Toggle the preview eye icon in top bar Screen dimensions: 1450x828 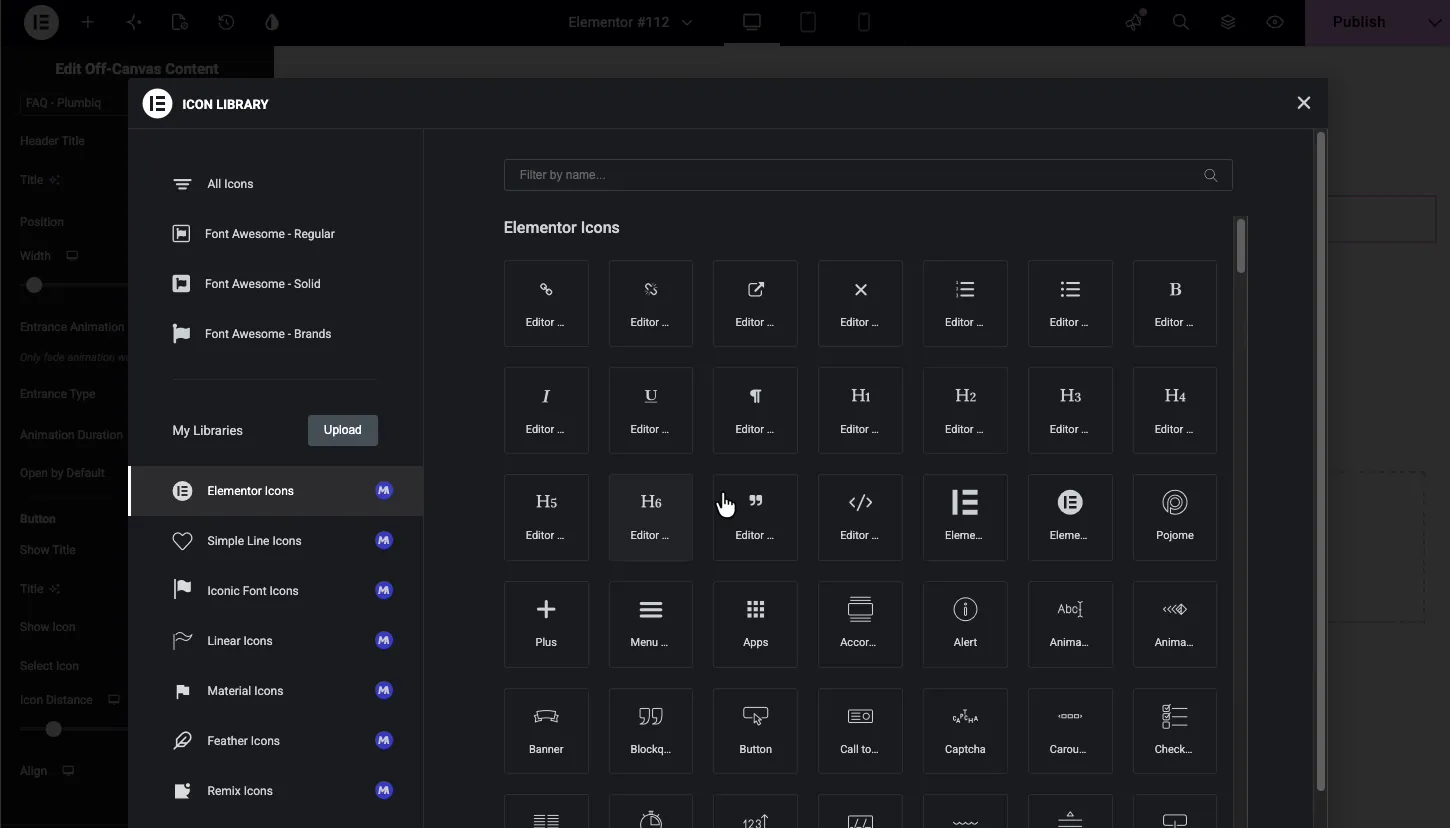pyautogui.click(x=1275, y=22)
